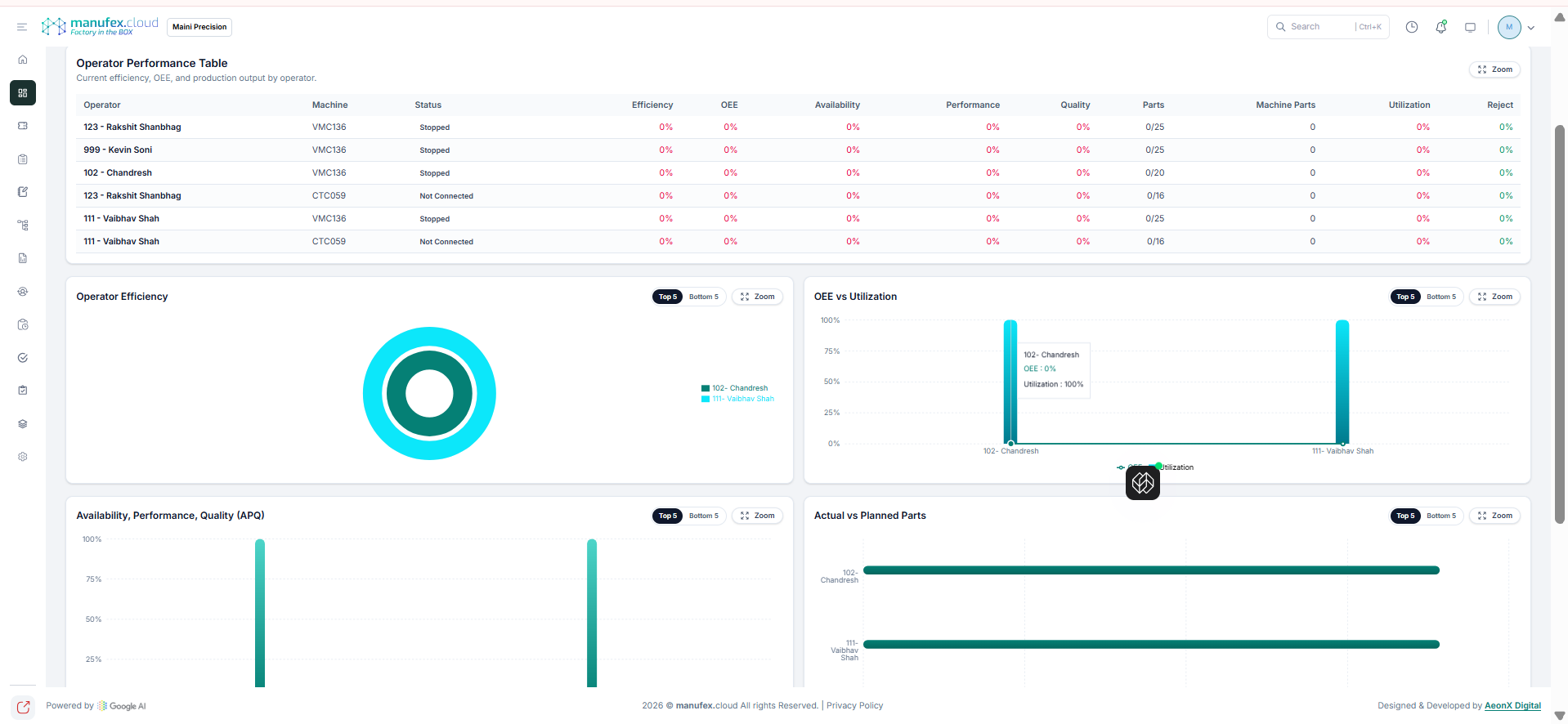This screenshot has width=1568, height=724.
Task: Open the clock history icon in the header
Action: (1411, 27)
